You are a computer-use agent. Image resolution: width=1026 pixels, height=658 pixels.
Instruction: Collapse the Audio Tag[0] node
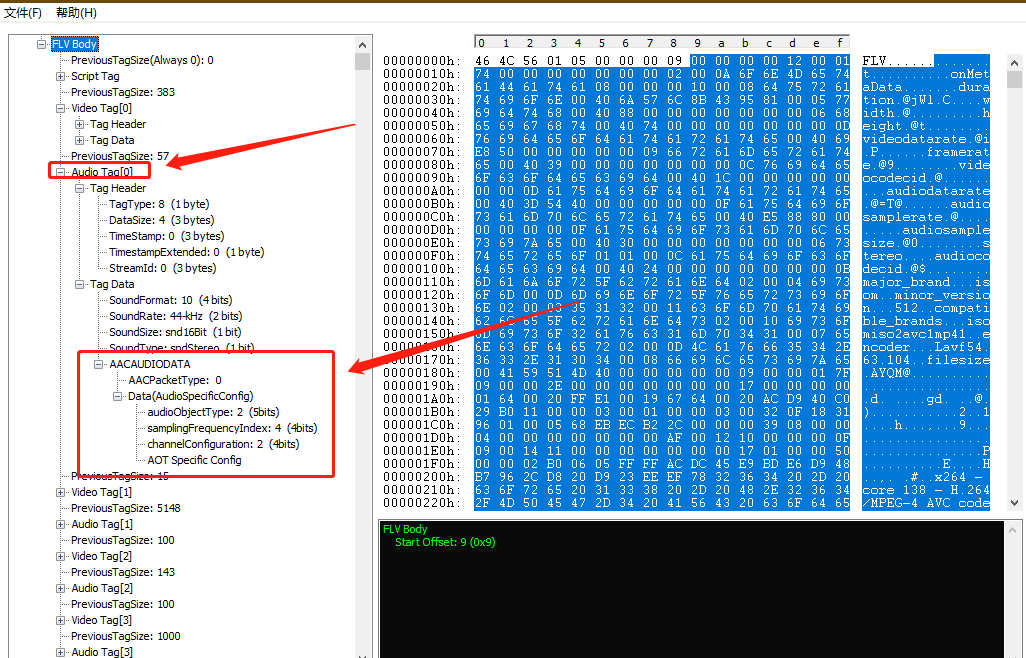60,172
